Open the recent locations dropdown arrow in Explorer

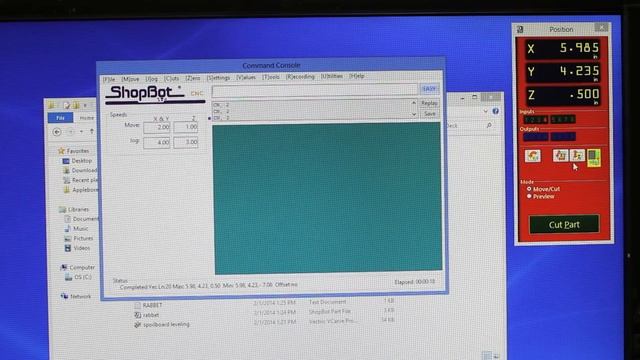[x=81, y=132]
